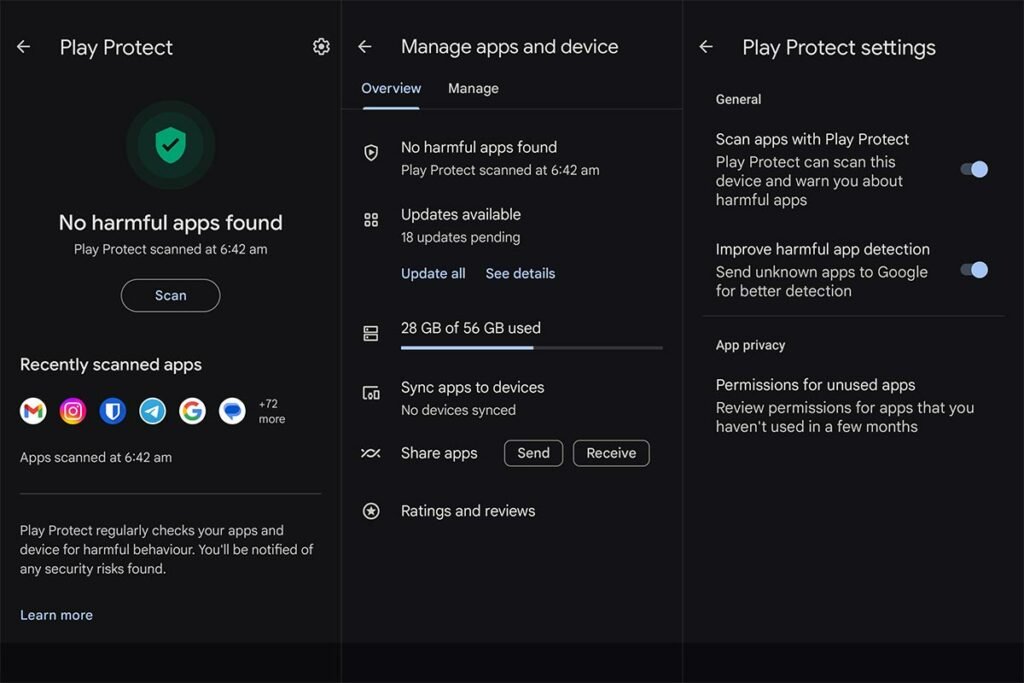Tap 'No devices synced' text
This screenshot has width=1024, height=683.
pyautogui.click(x=458, y=410)
